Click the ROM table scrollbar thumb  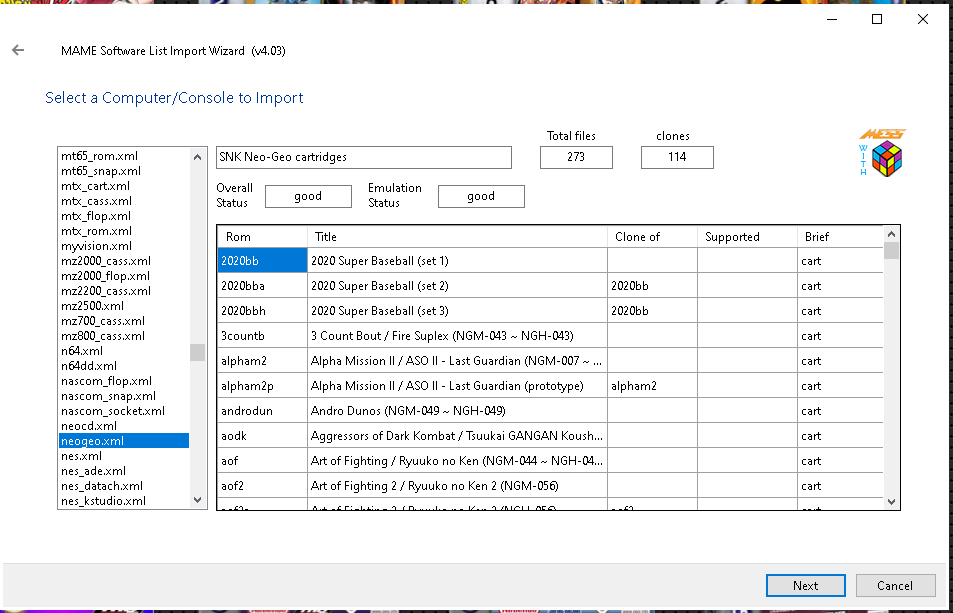[x=891, y=251]
